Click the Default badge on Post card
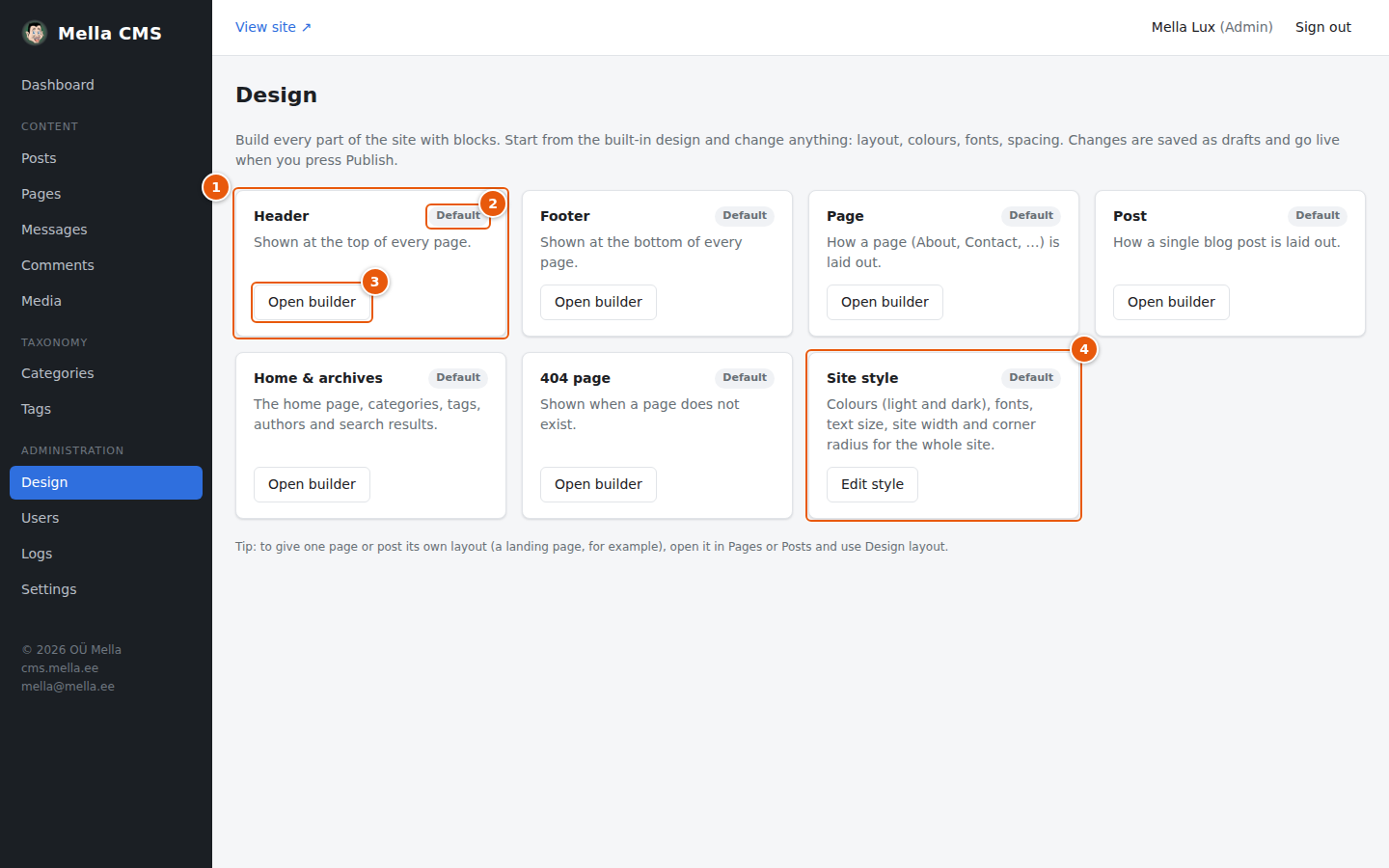Viewport: 1389px width, 868px height. pyautogui.click(x=1318, y=216)
